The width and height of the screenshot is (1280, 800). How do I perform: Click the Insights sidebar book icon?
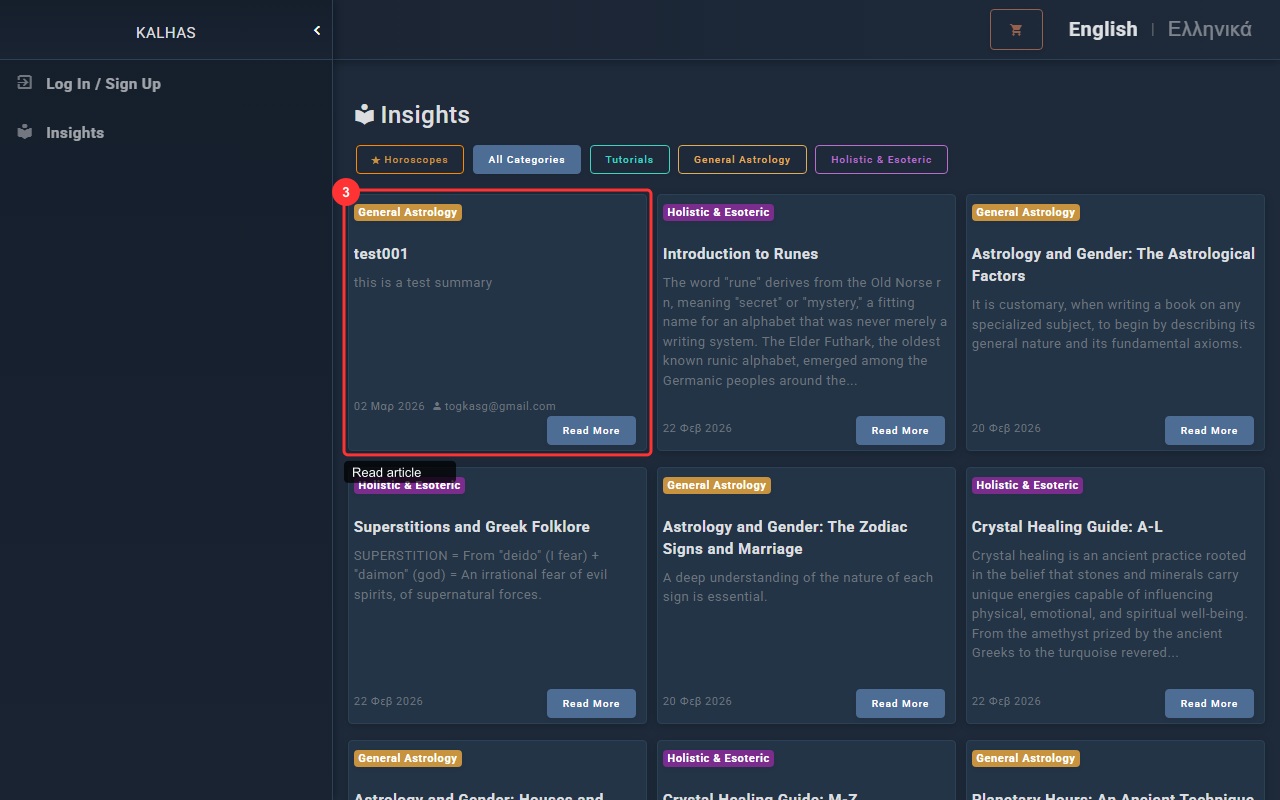(25, 132)
